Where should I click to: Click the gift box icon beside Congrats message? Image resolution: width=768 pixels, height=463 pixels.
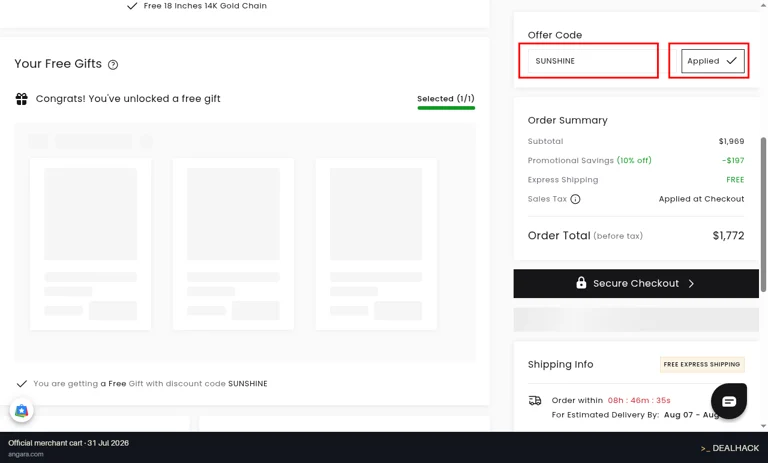point(22,99)
